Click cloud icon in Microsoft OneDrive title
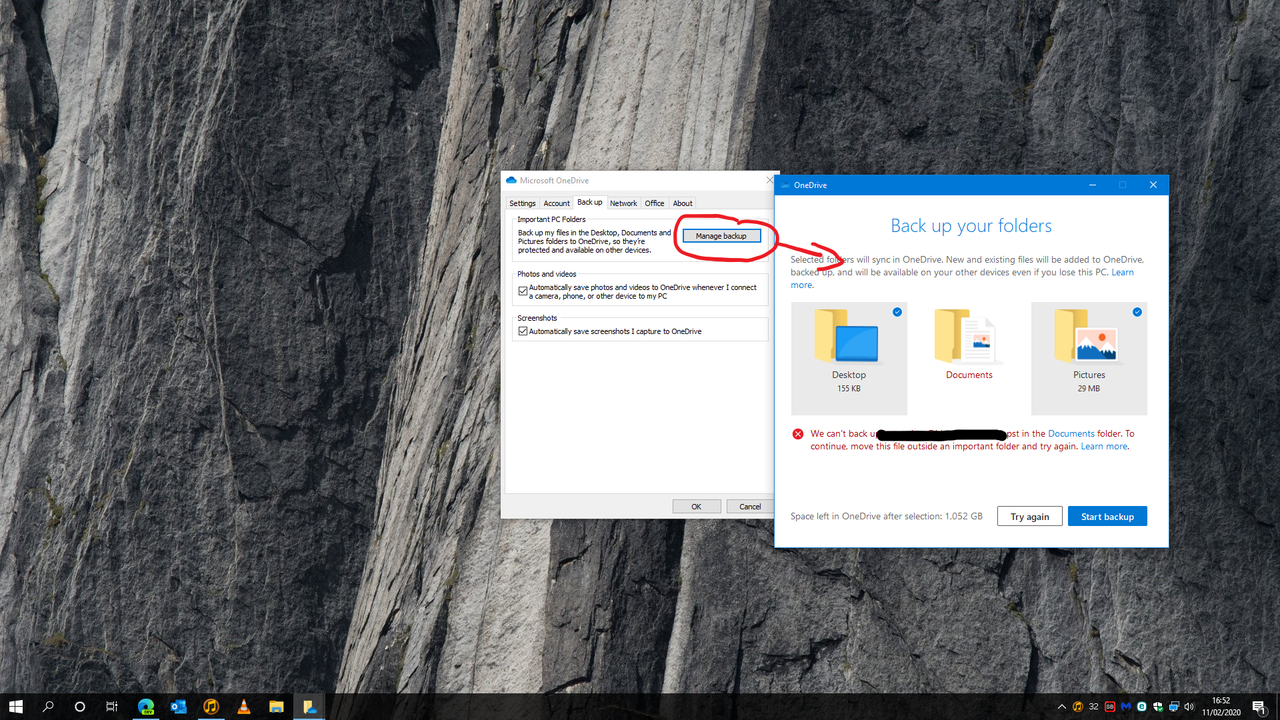 pyautogui.click(x=511, y=180)
